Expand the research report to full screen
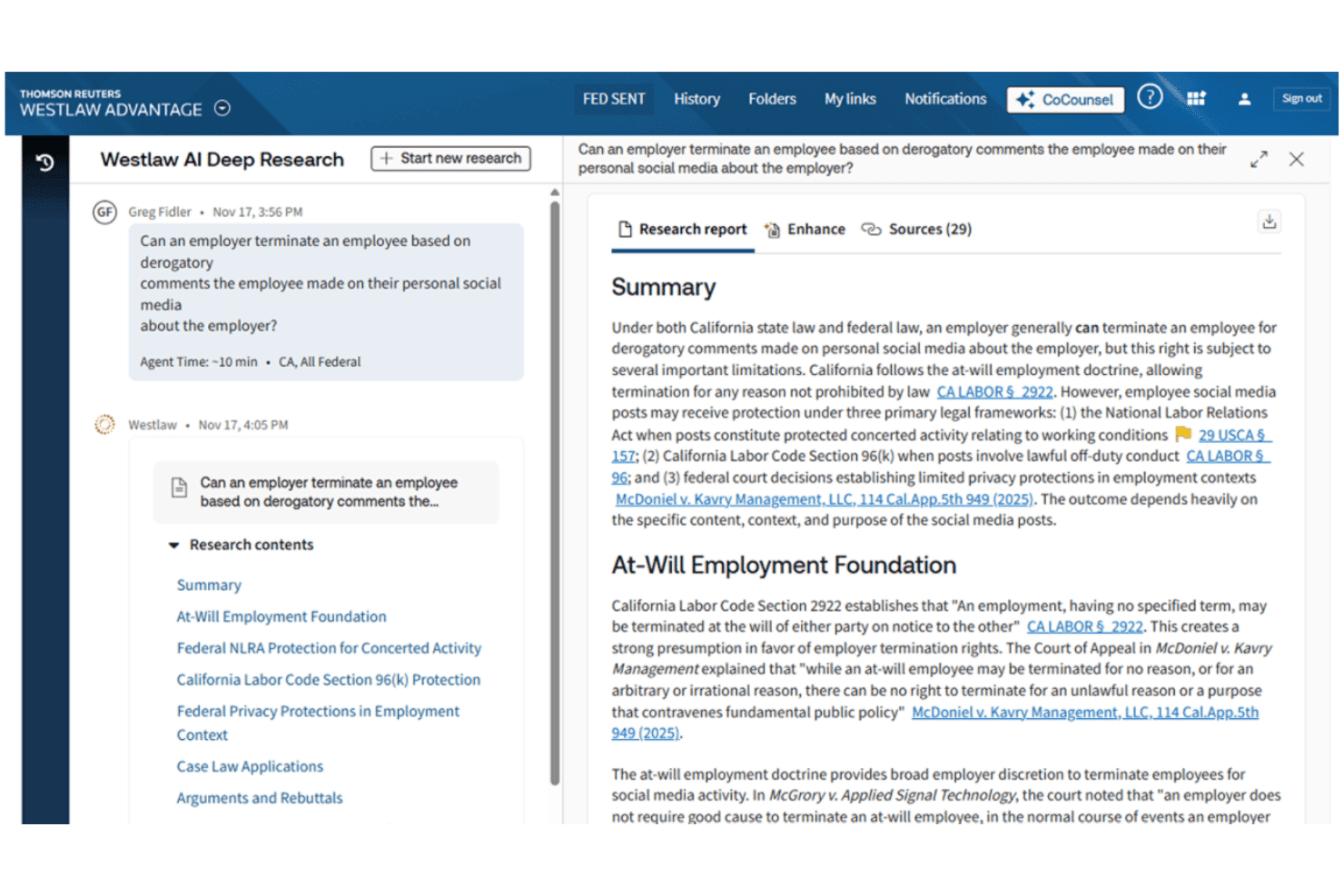 tap(1259, 160)
